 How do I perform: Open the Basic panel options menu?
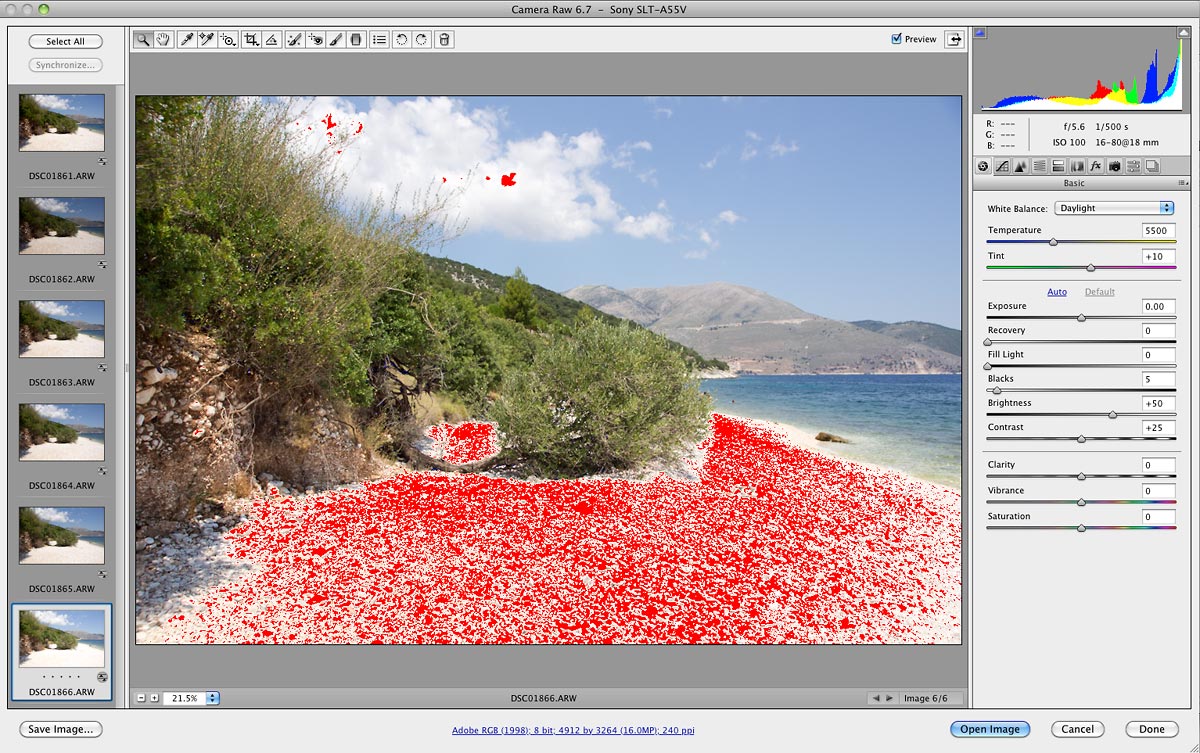[1183, 184]
